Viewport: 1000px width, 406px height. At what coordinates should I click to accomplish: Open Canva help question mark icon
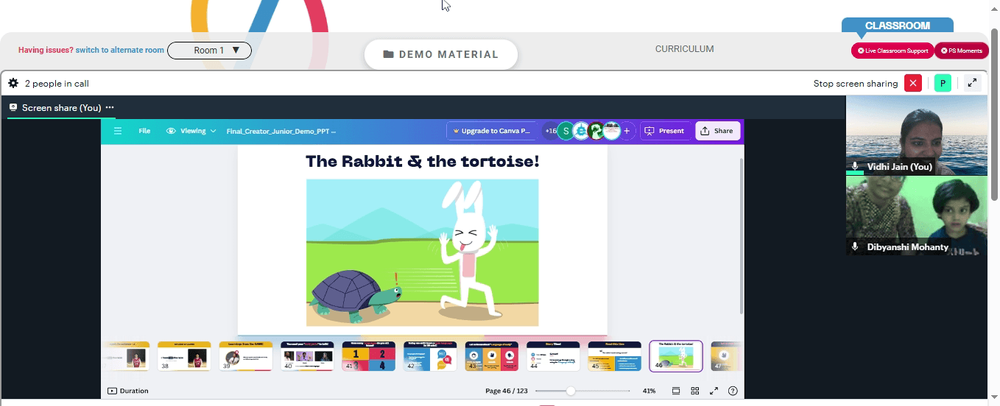click(733, 391)
